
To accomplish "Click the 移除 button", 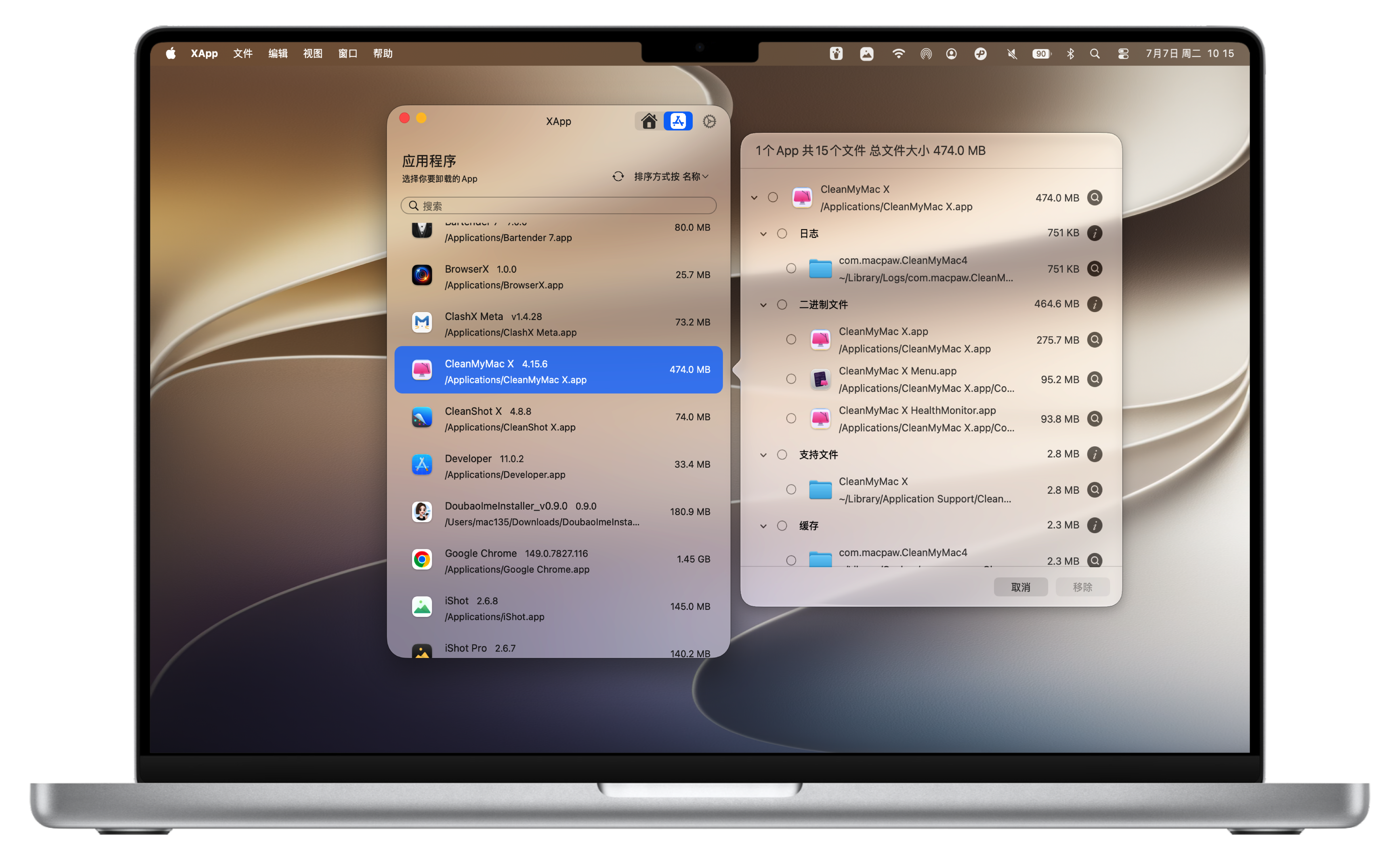I will [x=1082, y=587].
